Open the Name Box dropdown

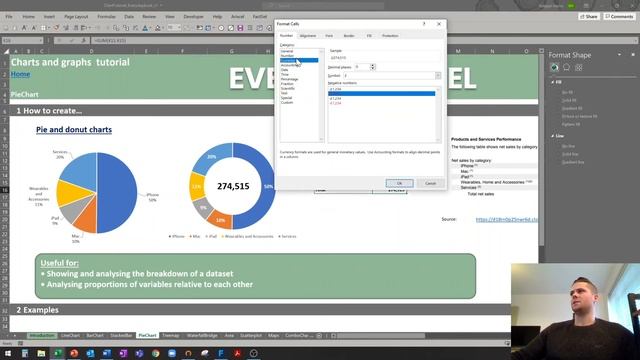click(x=41, y=40)
